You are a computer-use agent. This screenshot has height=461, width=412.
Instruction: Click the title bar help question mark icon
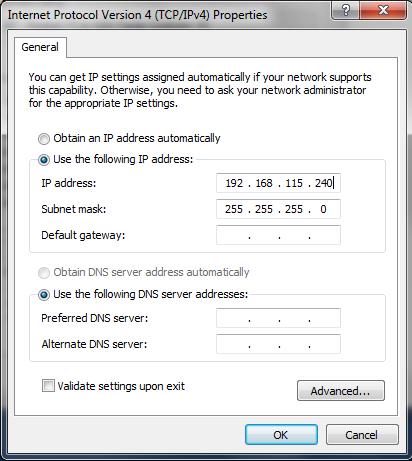[x=346, y=10]
